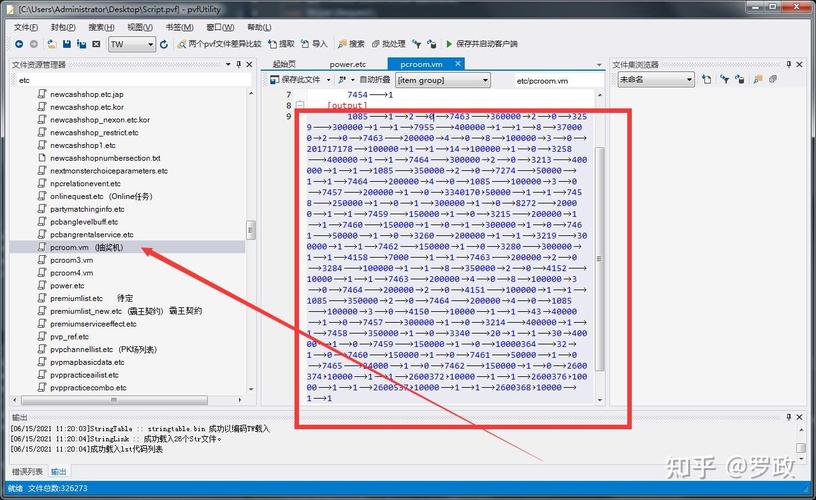
Task: Click the search icon in the file set browser toolbar
Action: 758,79
